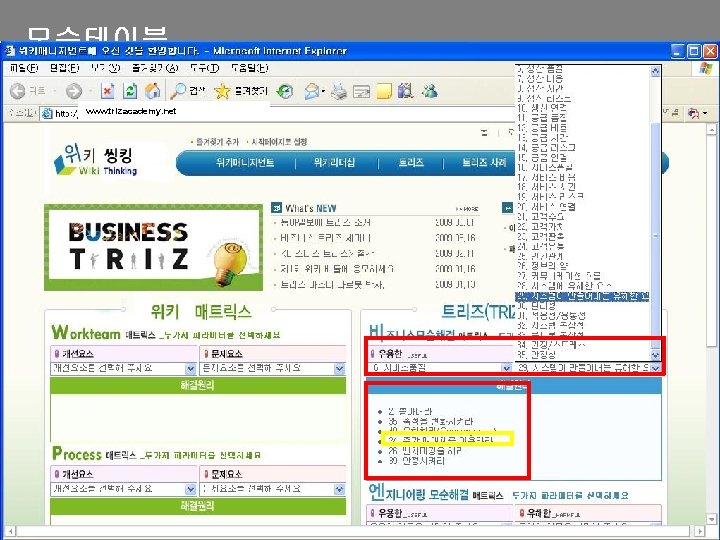720x540 pixels.
Task: Open the 편집(E) menu
Action: click(64, 68)
